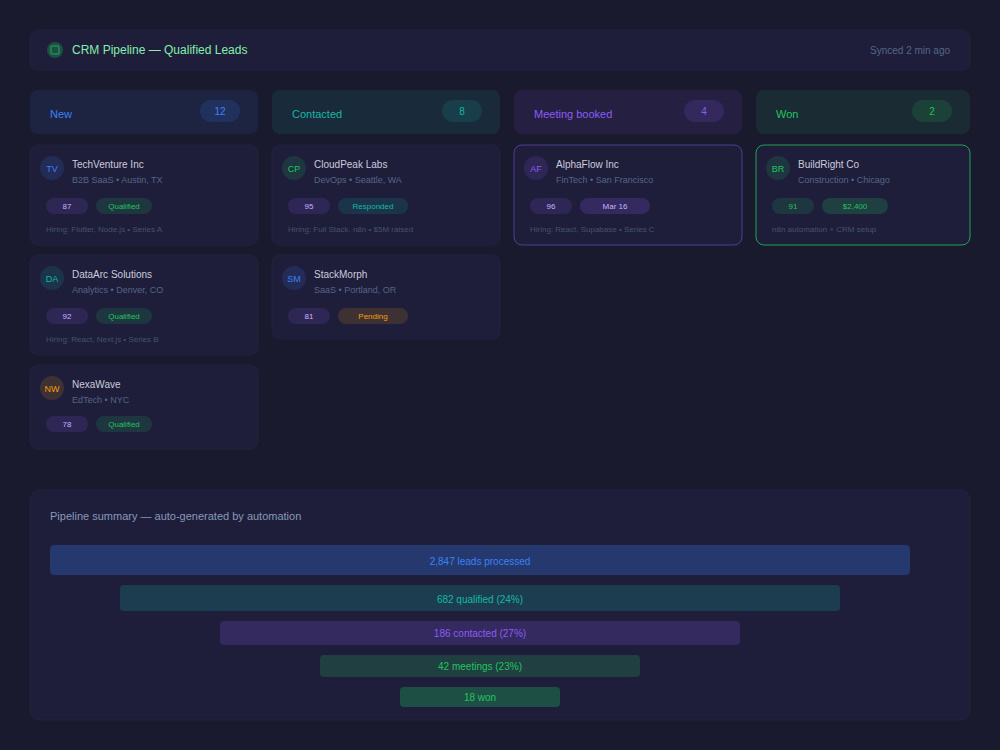Click the 12 count badge in New
Image resolution: width=1000 pixels, height=750 pixels.
coord(220,111)
